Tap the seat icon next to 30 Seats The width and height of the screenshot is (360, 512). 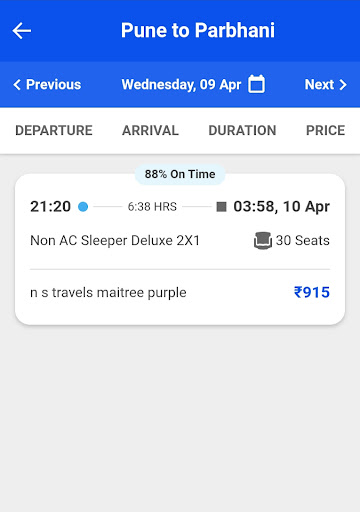(263, 240)
